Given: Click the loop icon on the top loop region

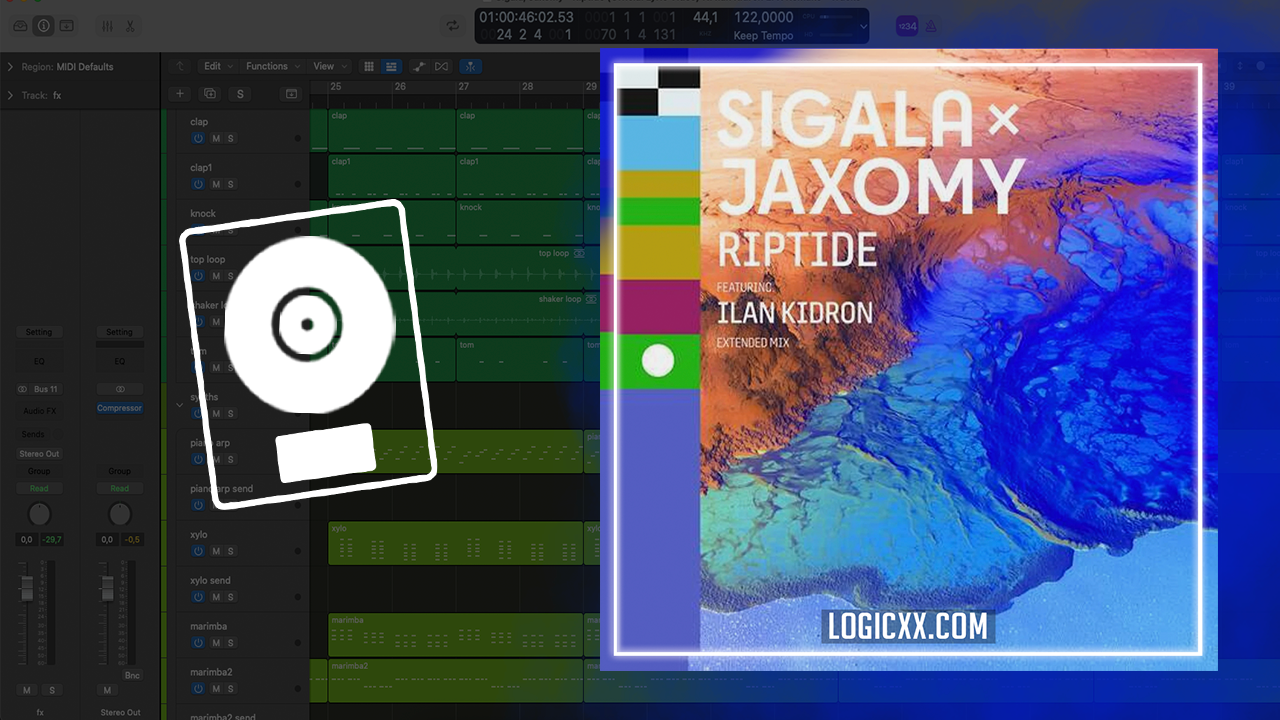Looking at the screenshot, I should (x=579, y=254).
